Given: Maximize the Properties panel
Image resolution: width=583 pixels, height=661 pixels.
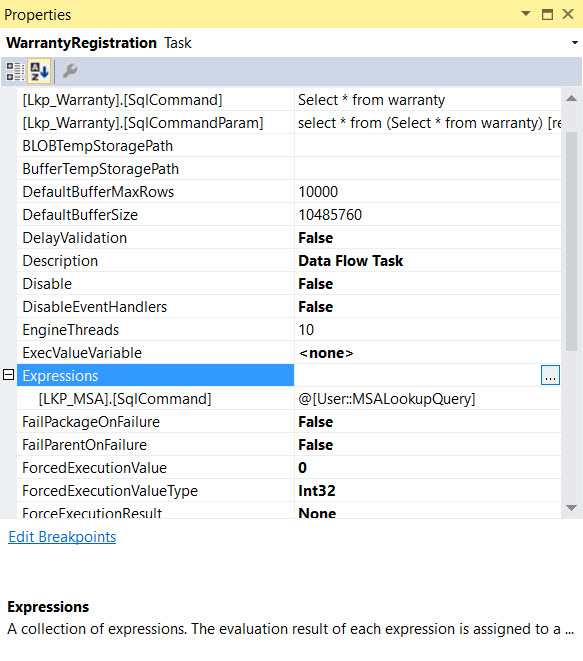Looking at the screenshot, I should click(547, 14).
